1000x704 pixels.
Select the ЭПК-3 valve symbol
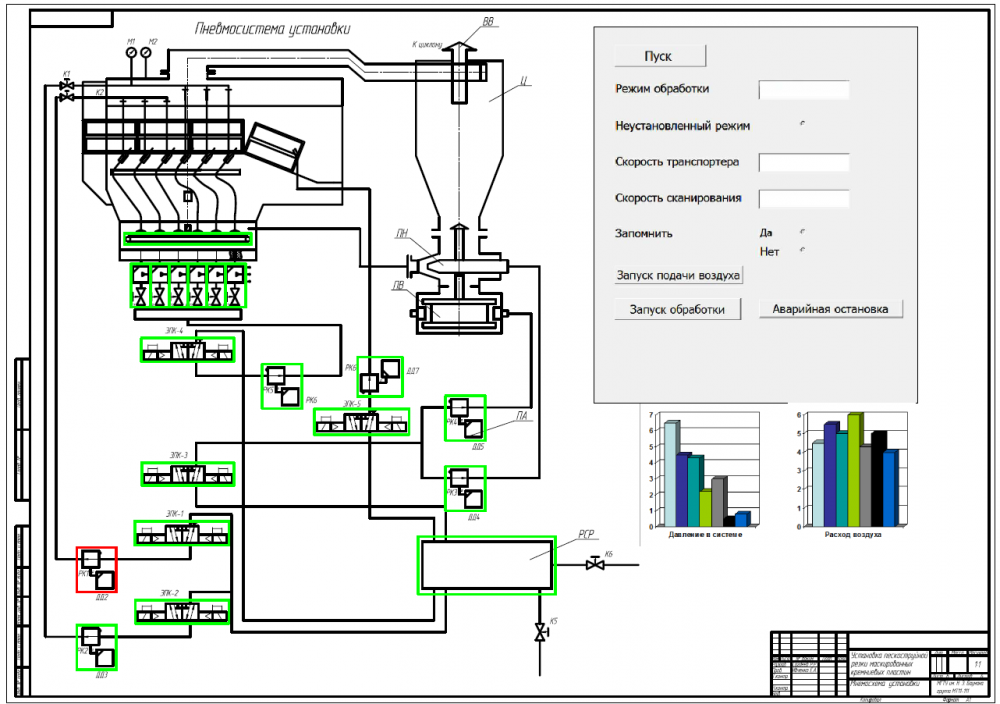click(187, 474)
